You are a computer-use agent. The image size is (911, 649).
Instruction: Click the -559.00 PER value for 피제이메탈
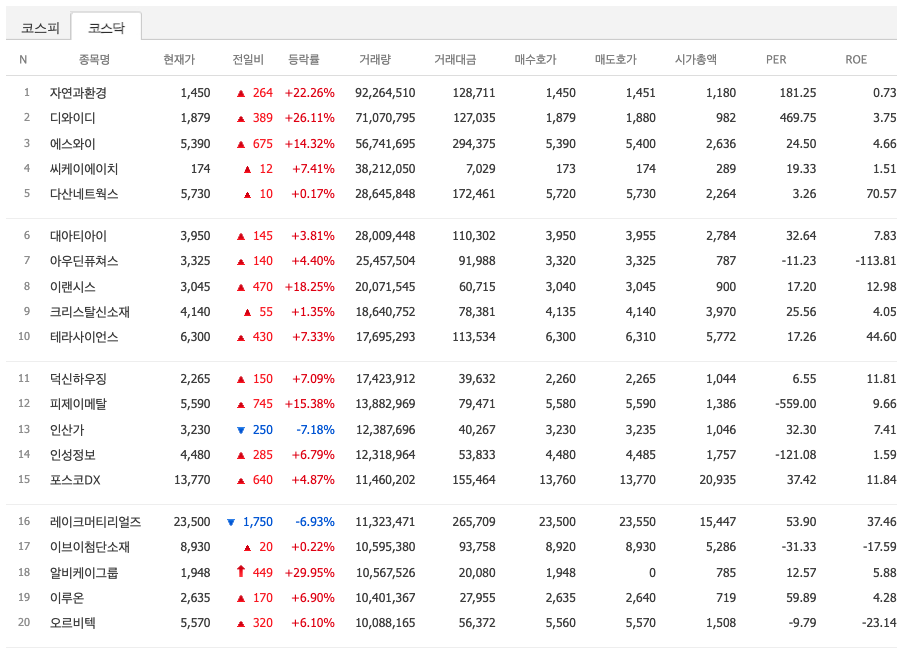pos(796,404)
